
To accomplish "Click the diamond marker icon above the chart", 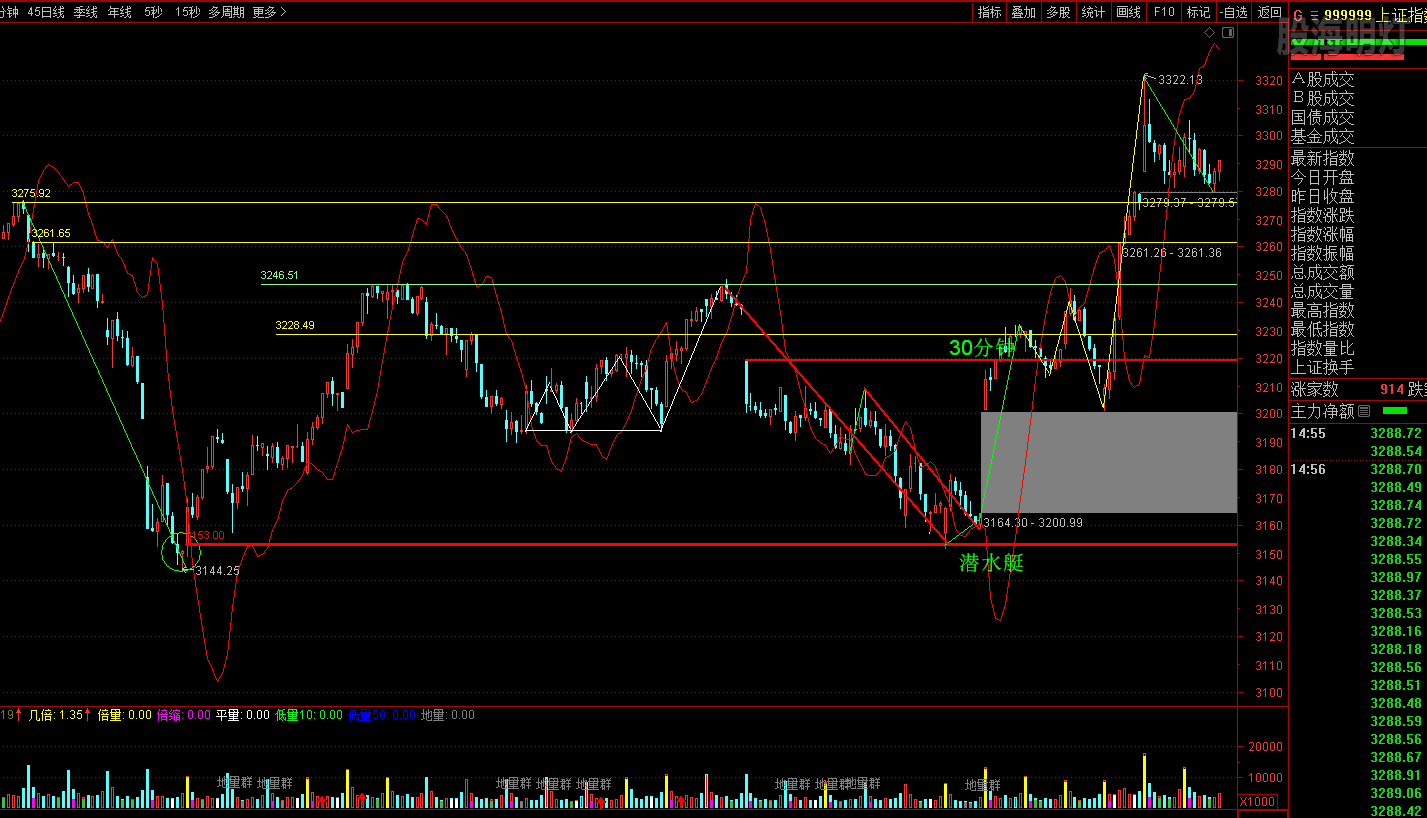I will (1211, 33).
